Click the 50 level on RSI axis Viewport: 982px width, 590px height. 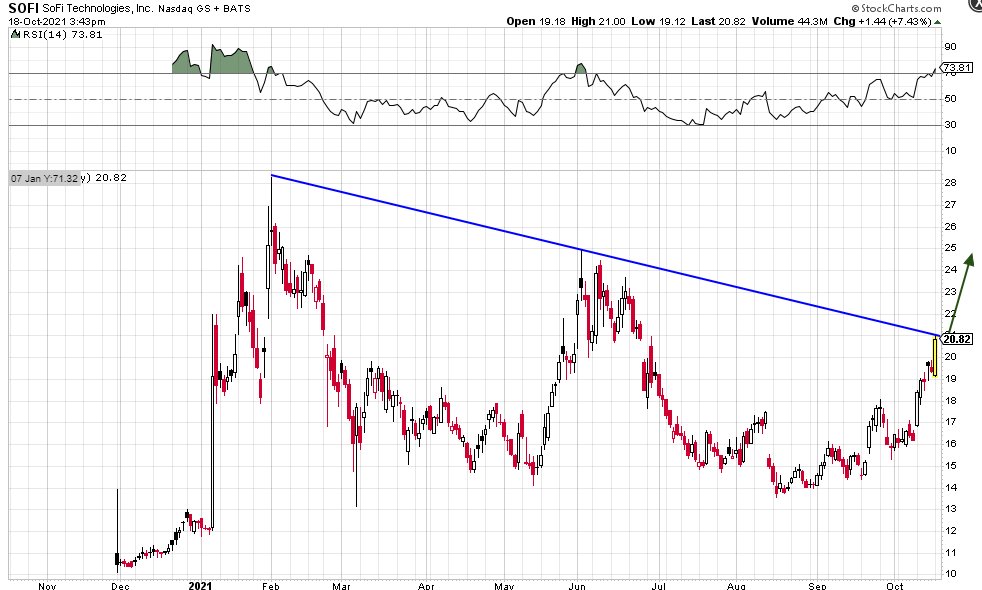(950, 99)
